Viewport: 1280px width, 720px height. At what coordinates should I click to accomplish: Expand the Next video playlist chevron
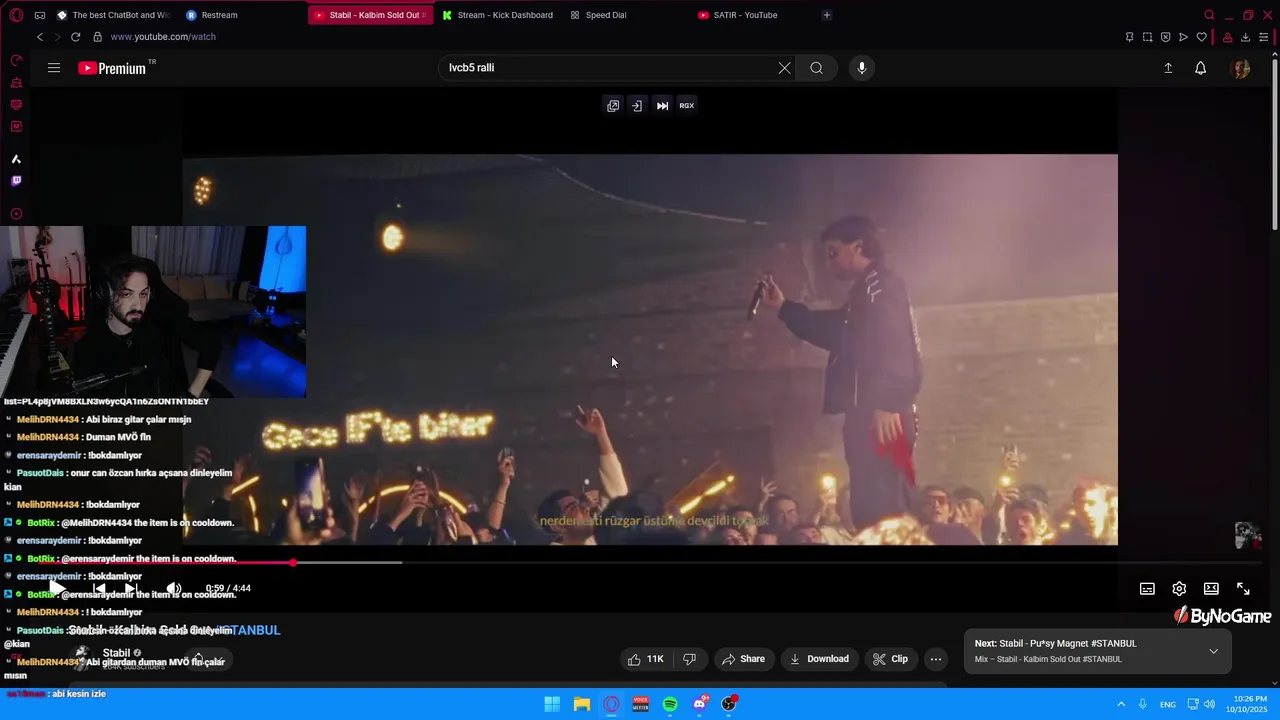coord(1213,651)
